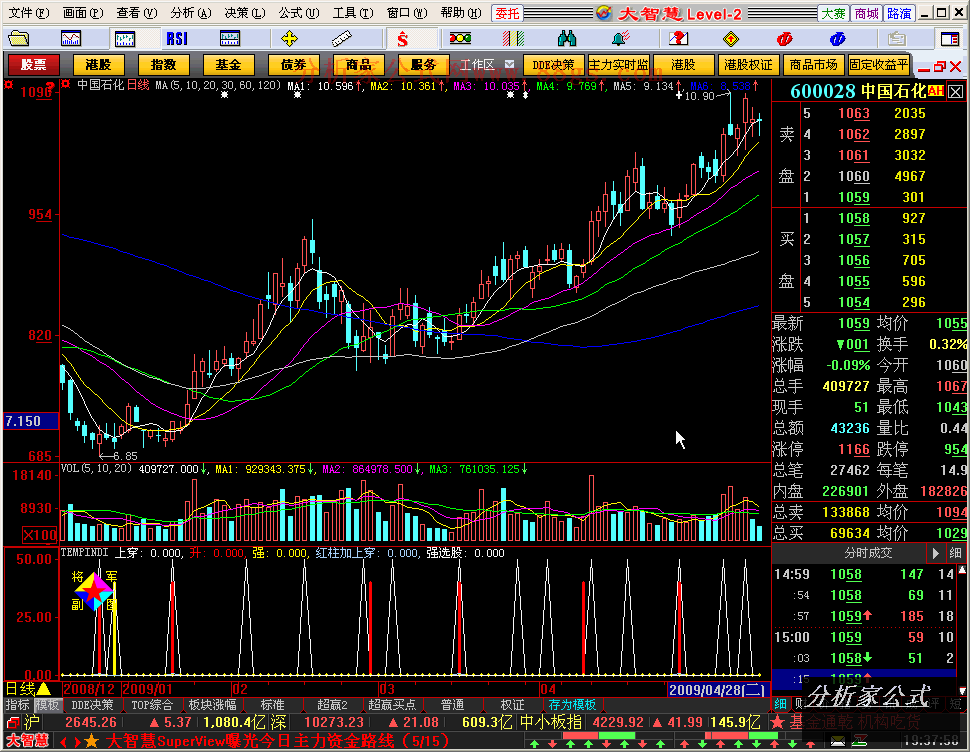The width and height of the screenshot is (970, 752).
Task: Open the DDE决策 workspace button
Action: click(x=554, y=64)
